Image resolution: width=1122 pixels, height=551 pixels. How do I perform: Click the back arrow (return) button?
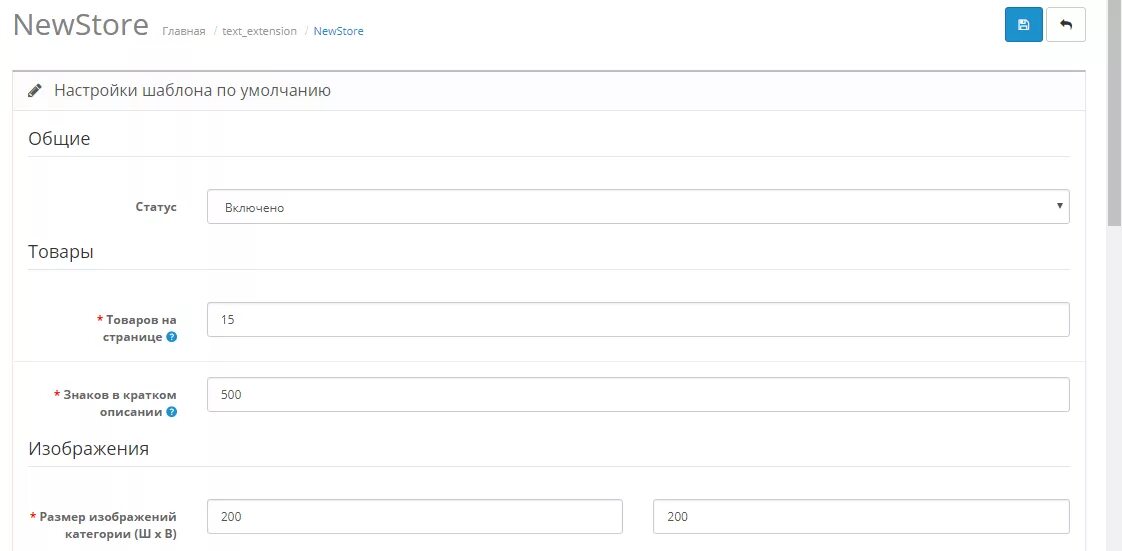pyautogui.click(x=1065, y=25)
